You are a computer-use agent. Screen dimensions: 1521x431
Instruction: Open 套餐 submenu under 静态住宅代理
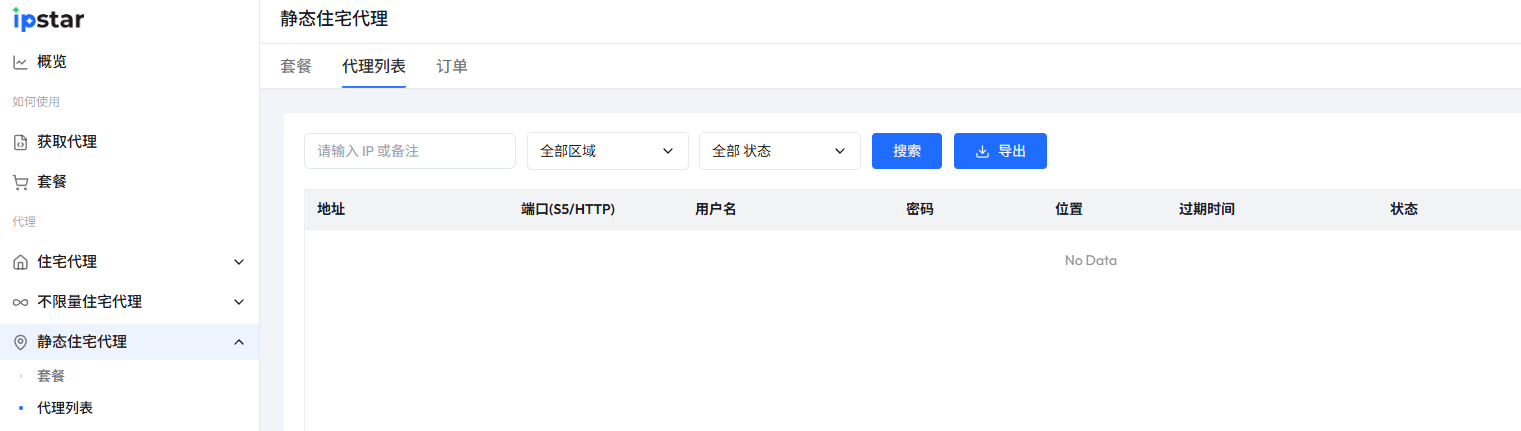point(51,376)
